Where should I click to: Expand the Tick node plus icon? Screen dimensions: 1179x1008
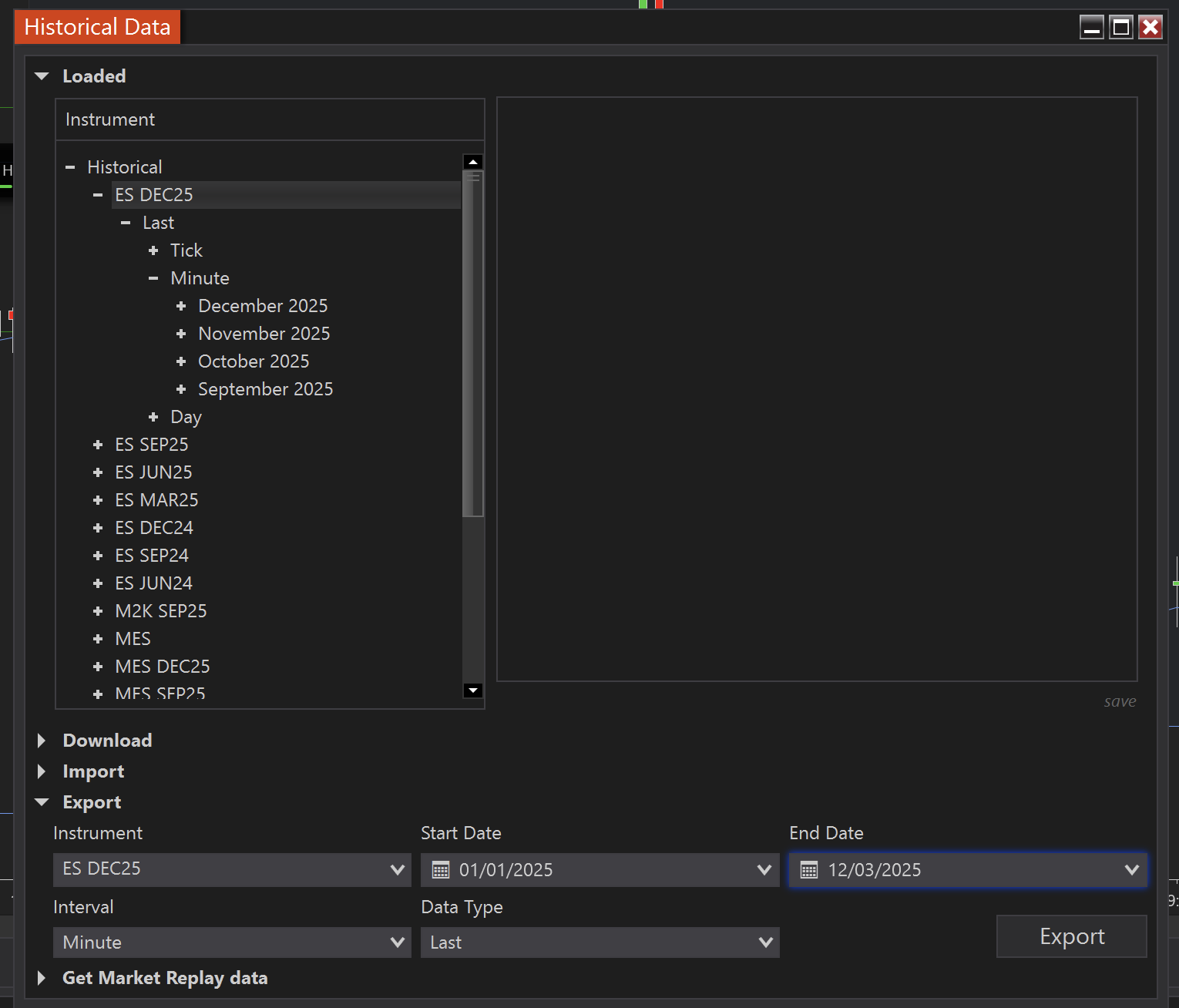(x=153, y=250)
